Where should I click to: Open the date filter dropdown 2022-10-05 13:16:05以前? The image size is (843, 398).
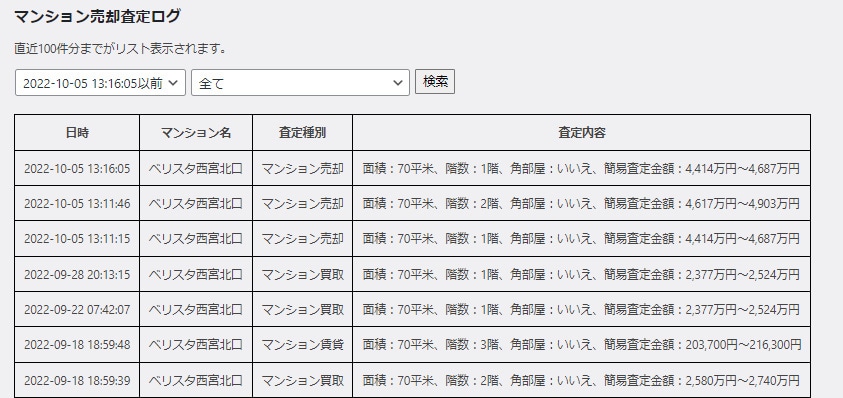[101, 83]
